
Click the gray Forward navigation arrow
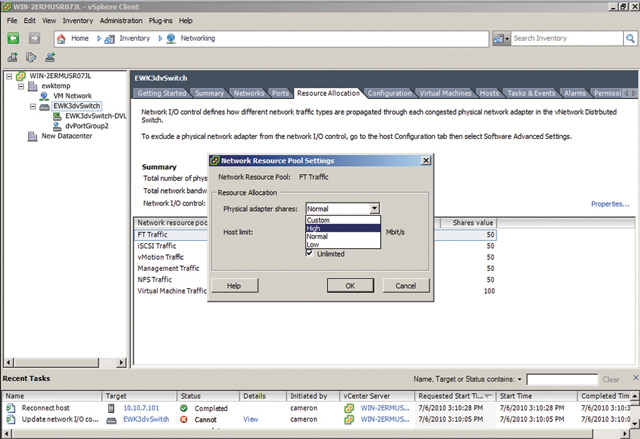point(34,38)
